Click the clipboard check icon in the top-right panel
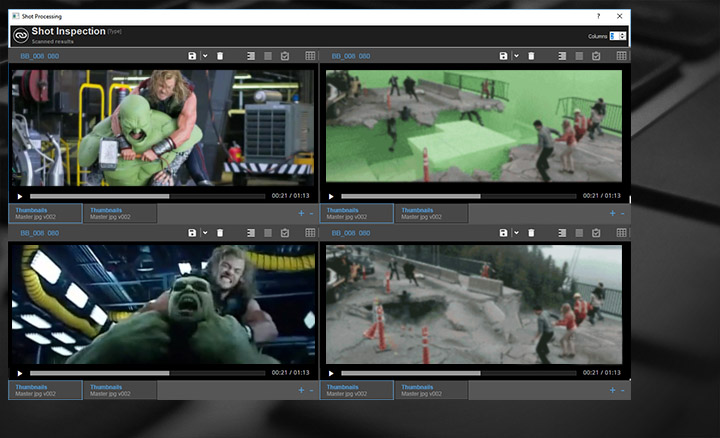720x438 pixels. tap(596, 56)
